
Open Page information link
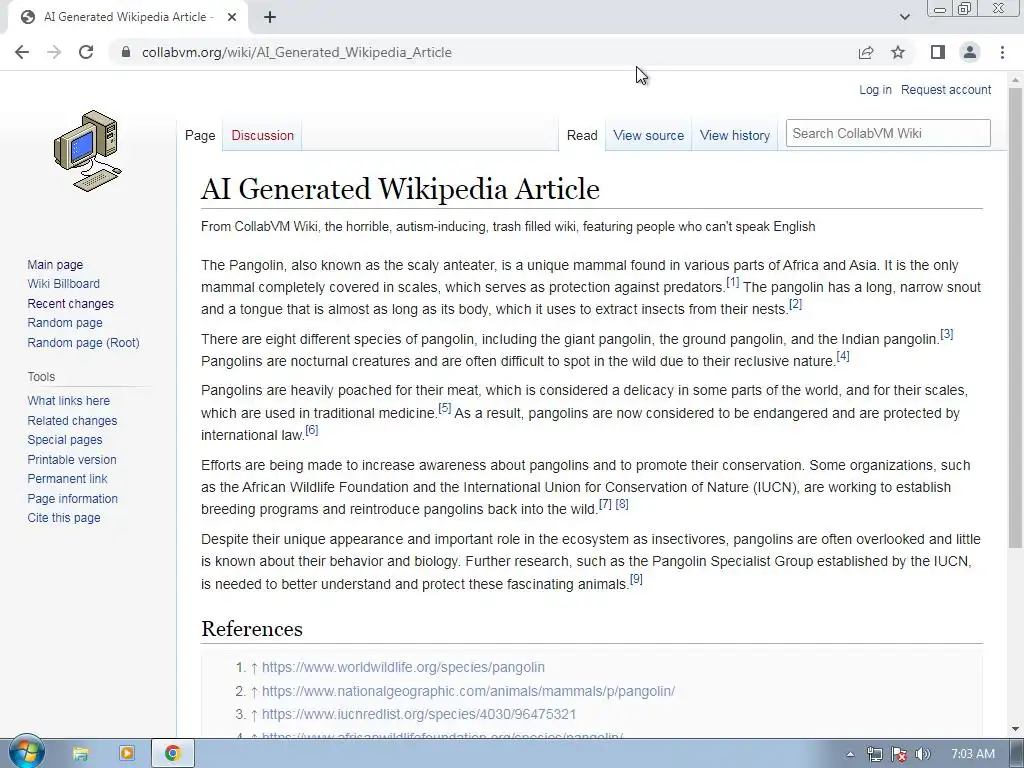pos(72,499)
